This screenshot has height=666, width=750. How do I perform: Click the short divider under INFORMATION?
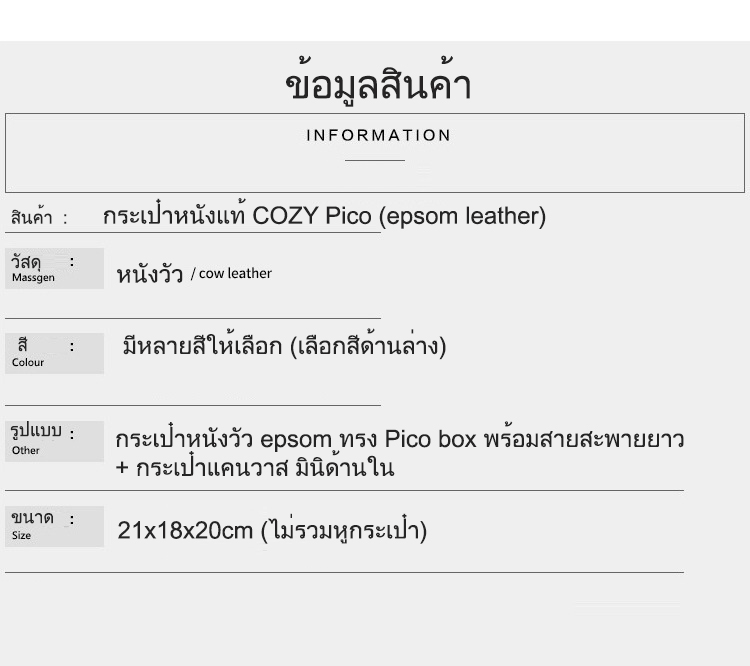click(375, 160)
